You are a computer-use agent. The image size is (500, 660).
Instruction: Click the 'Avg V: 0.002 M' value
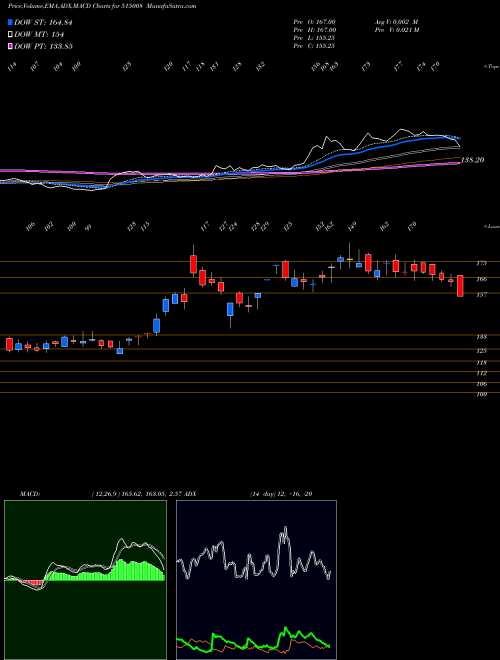pyautogui.click(x=396, y=22)
